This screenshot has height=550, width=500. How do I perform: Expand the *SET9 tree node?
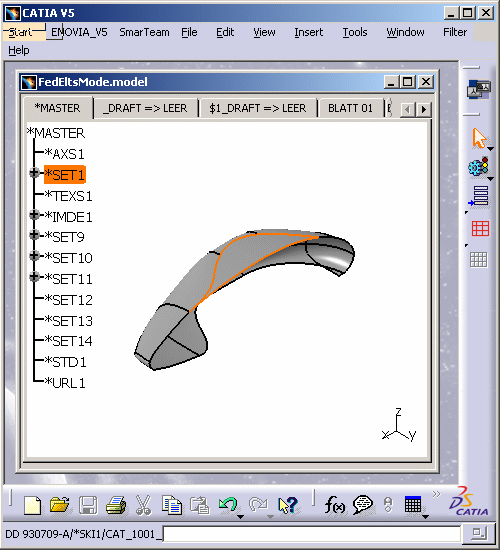[34, 235]
